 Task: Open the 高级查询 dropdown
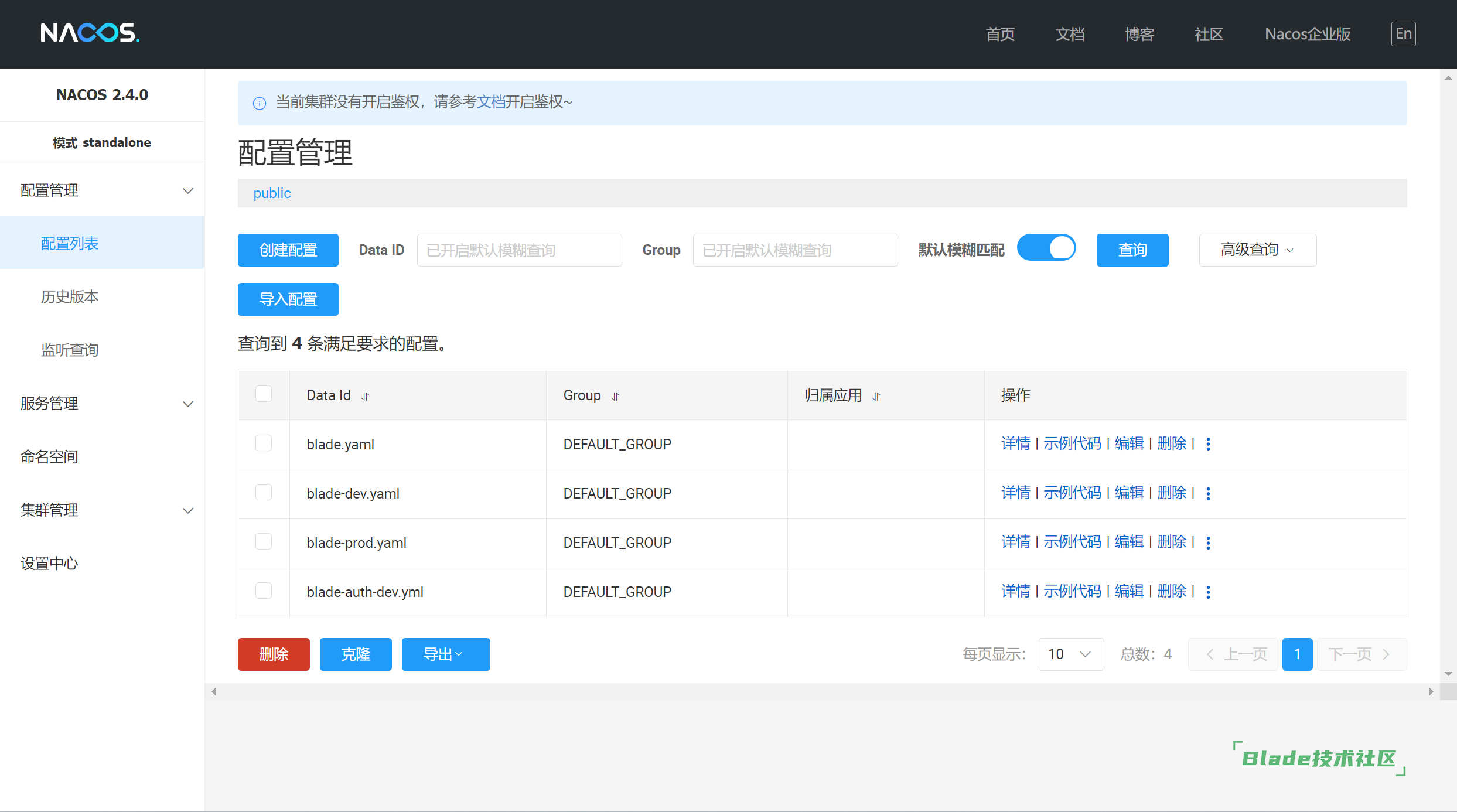click(x=1257, y=250)
